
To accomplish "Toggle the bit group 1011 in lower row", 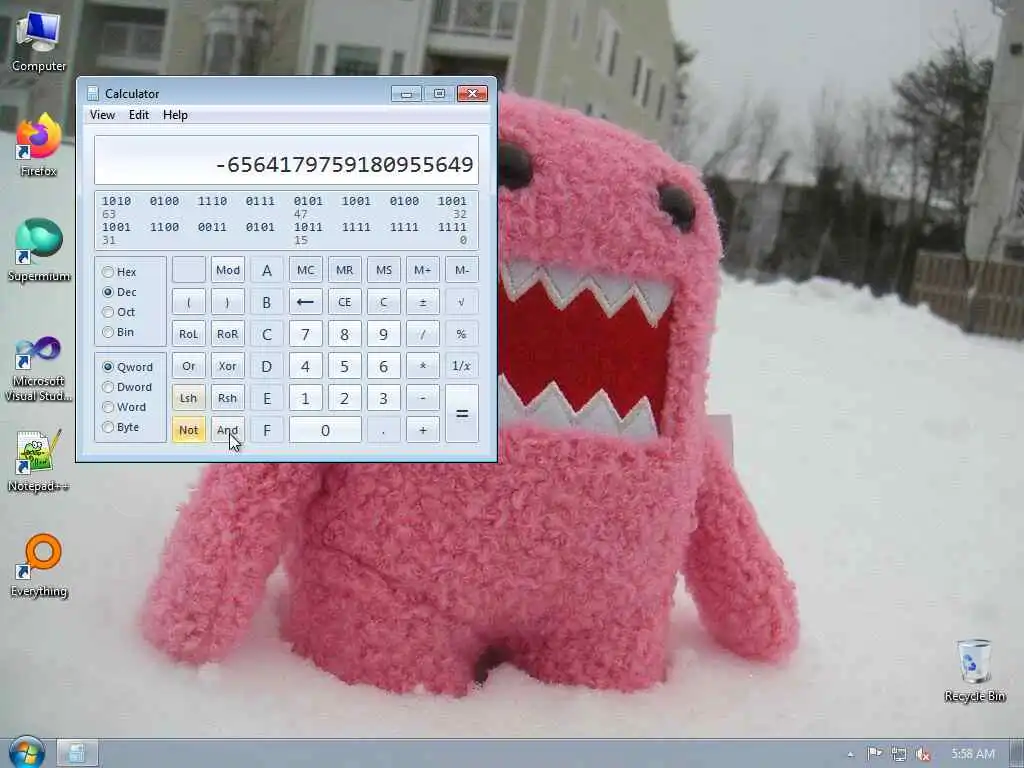I will coord(308,227).
